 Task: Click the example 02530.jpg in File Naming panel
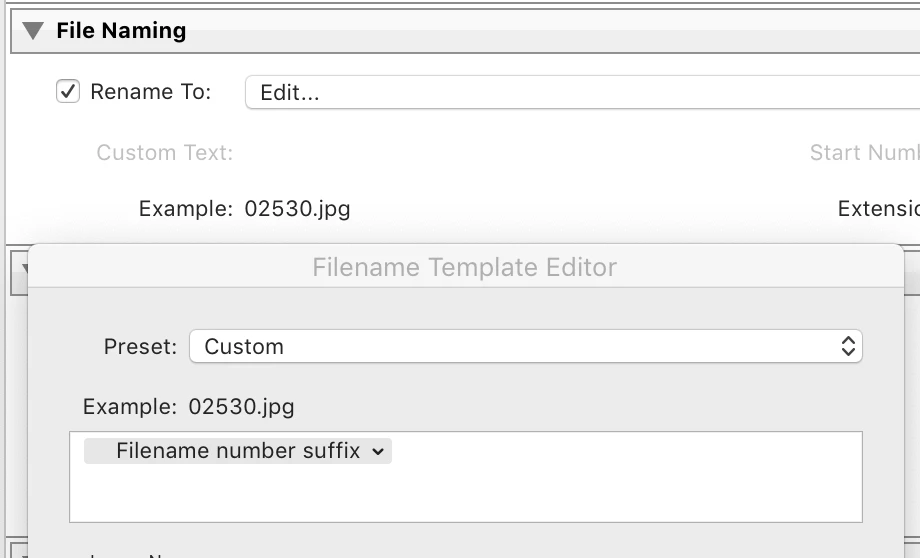tap(297, 209)
